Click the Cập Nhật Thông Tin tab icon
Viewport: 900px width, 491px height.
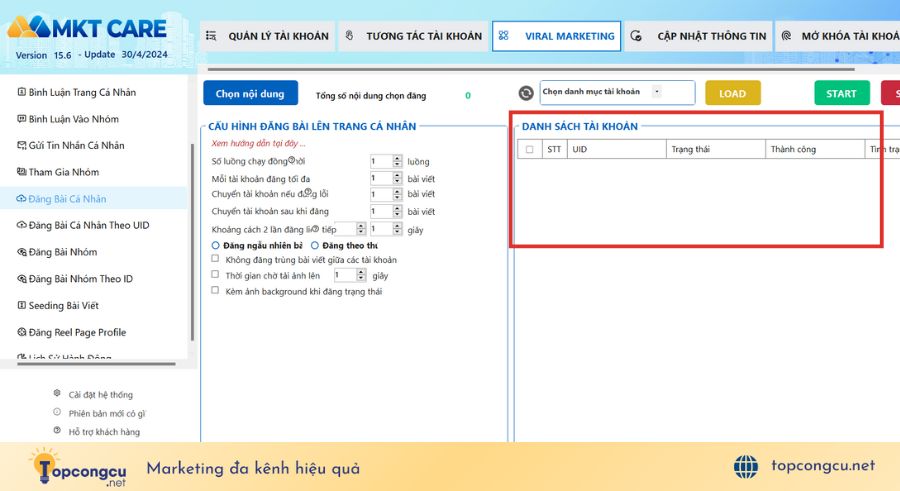click(636, 36)
